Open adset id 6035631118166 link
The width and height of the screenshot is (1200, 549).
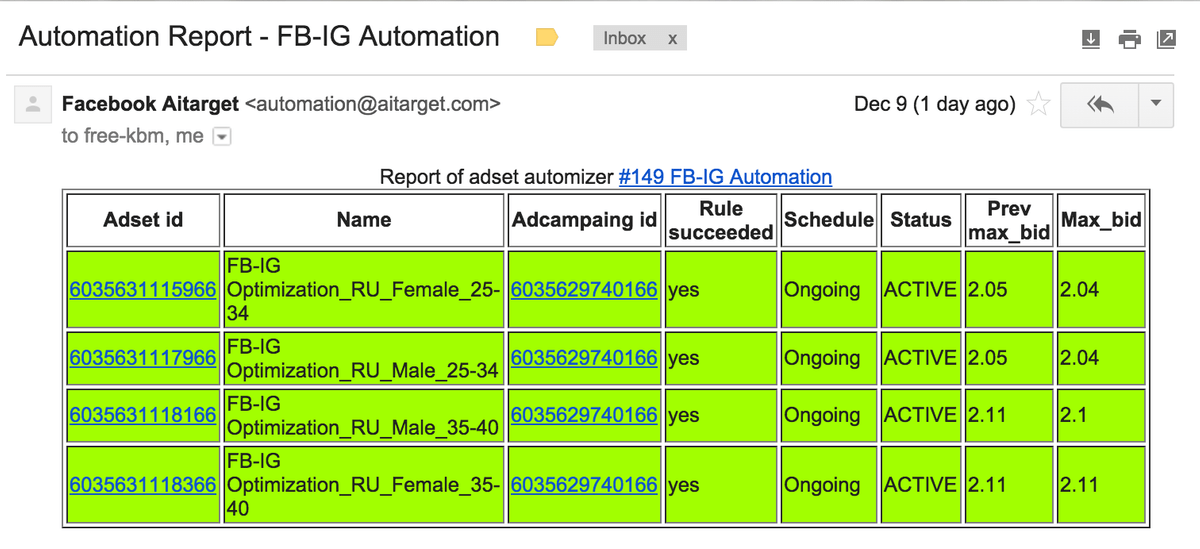click(x=143, y=415)
